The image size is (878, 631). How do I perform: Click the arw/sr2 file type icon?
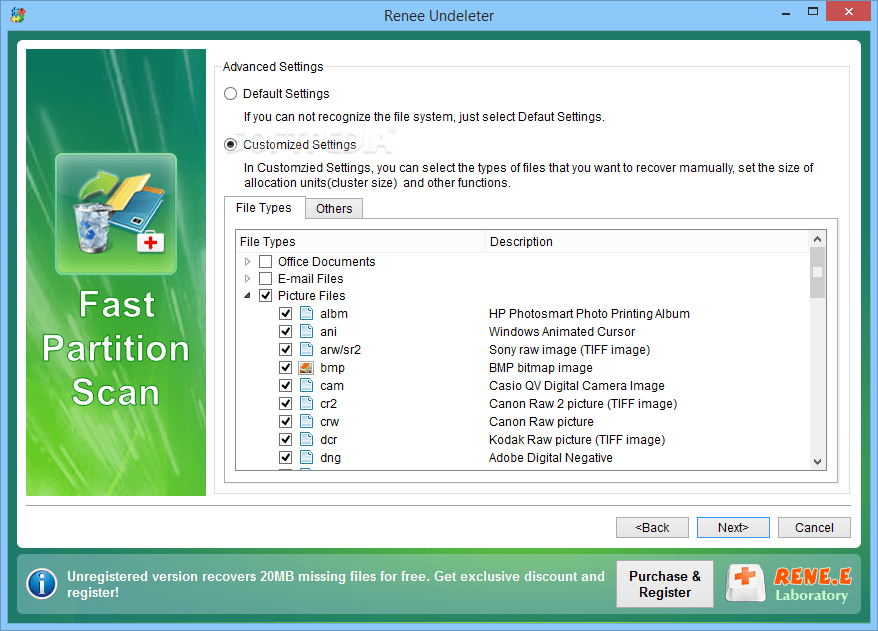(x=306, y=349)
